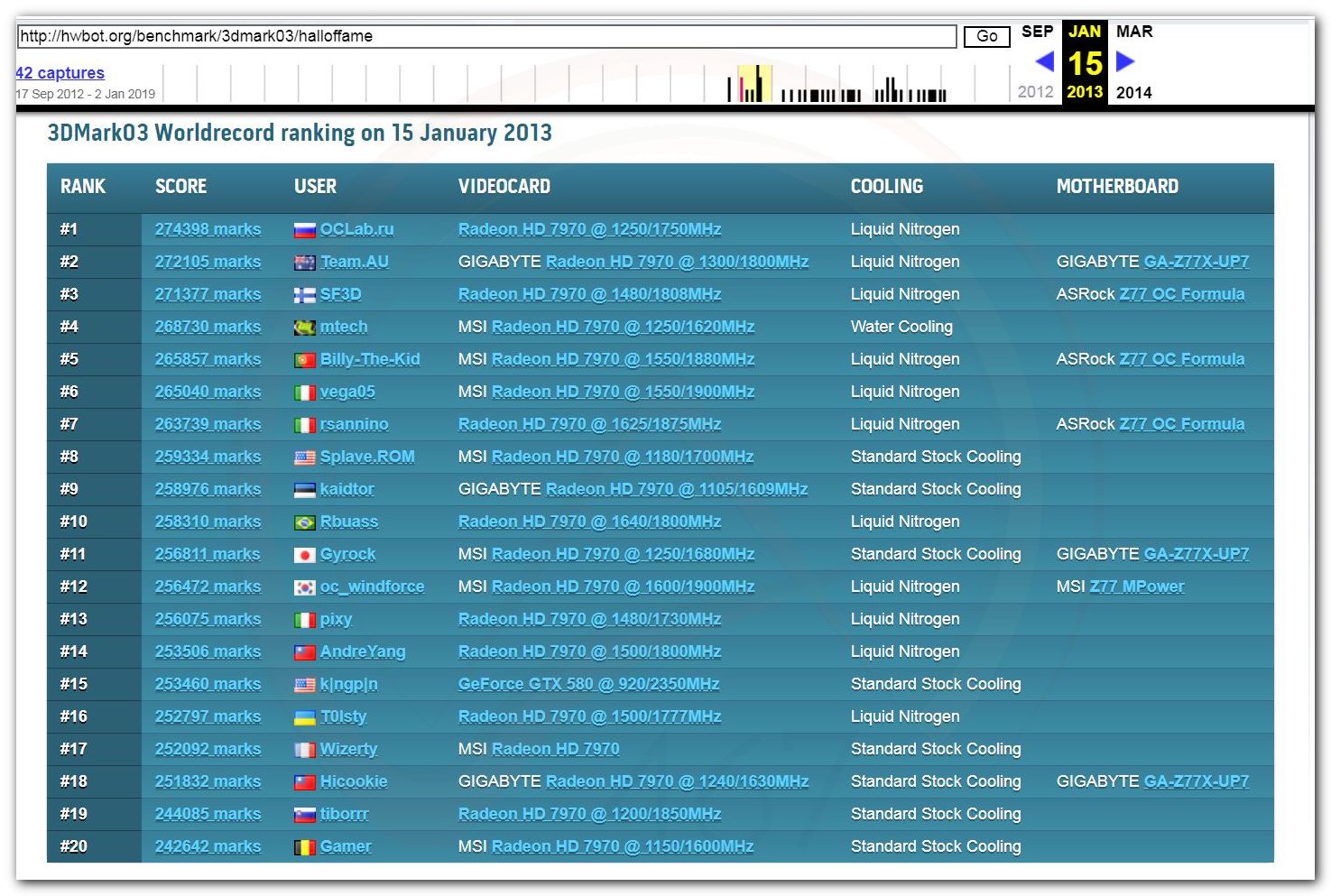Open the Hicookie user link

pos(354,781)
